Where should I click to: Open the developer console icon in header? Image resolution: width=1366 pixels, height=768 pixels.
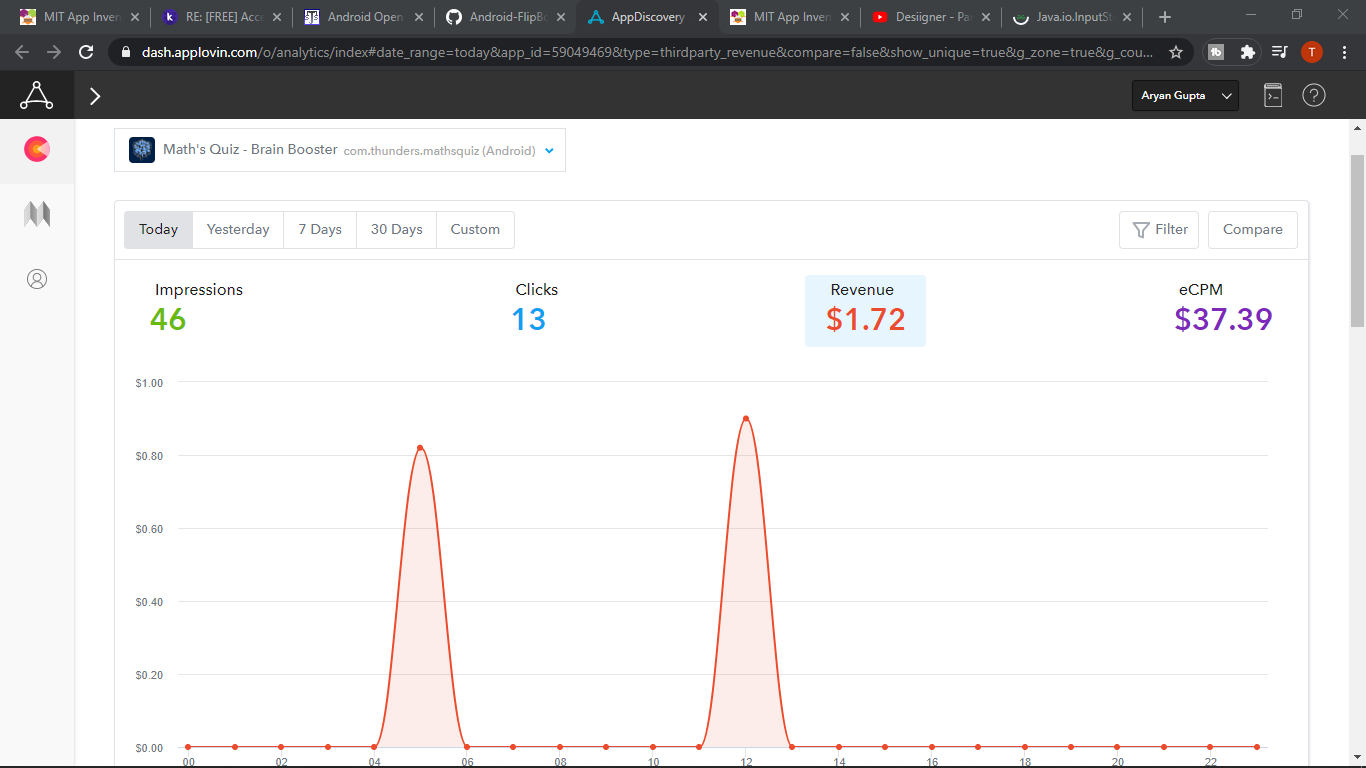click(1273, 96)
